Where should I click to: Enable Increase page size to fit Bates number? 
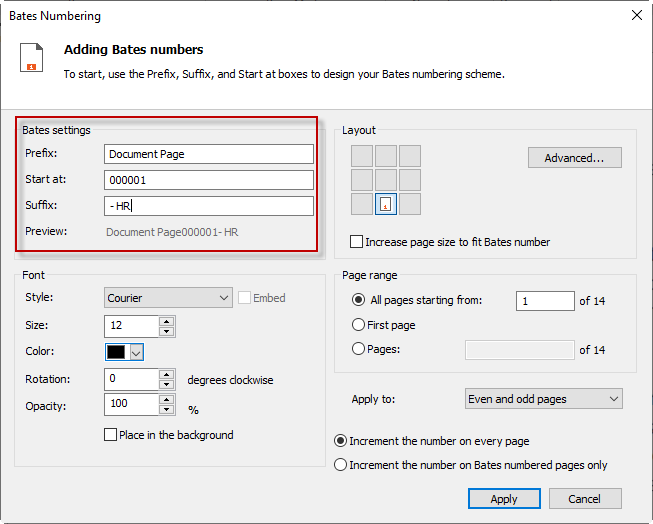(x=357, y=242)
